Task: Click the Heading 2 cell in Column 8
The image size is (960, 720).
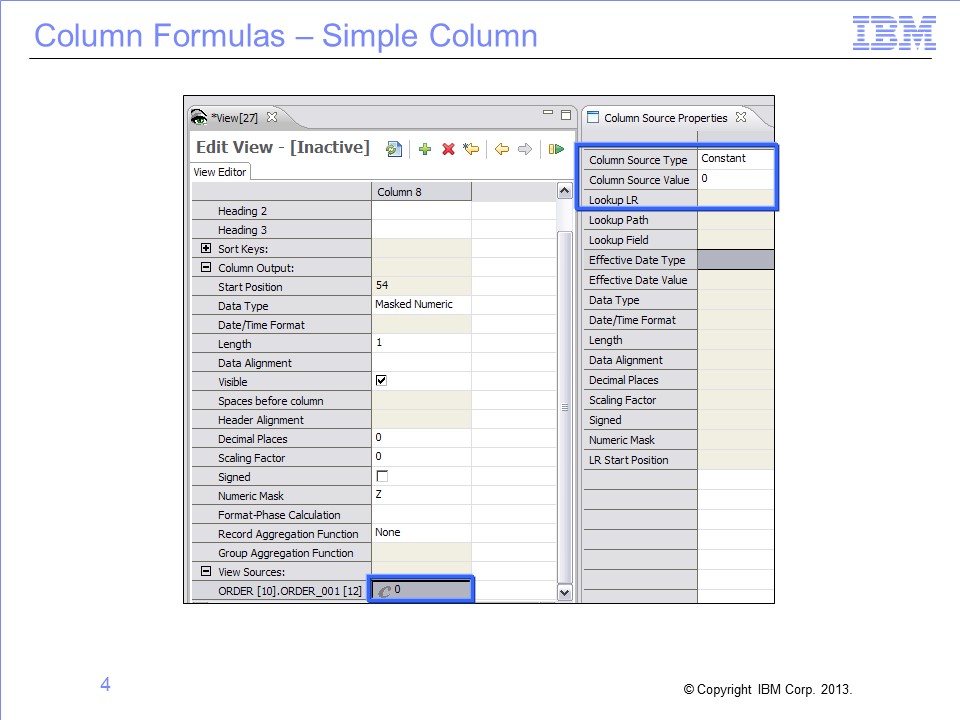Action: click(x=421, y=211)
